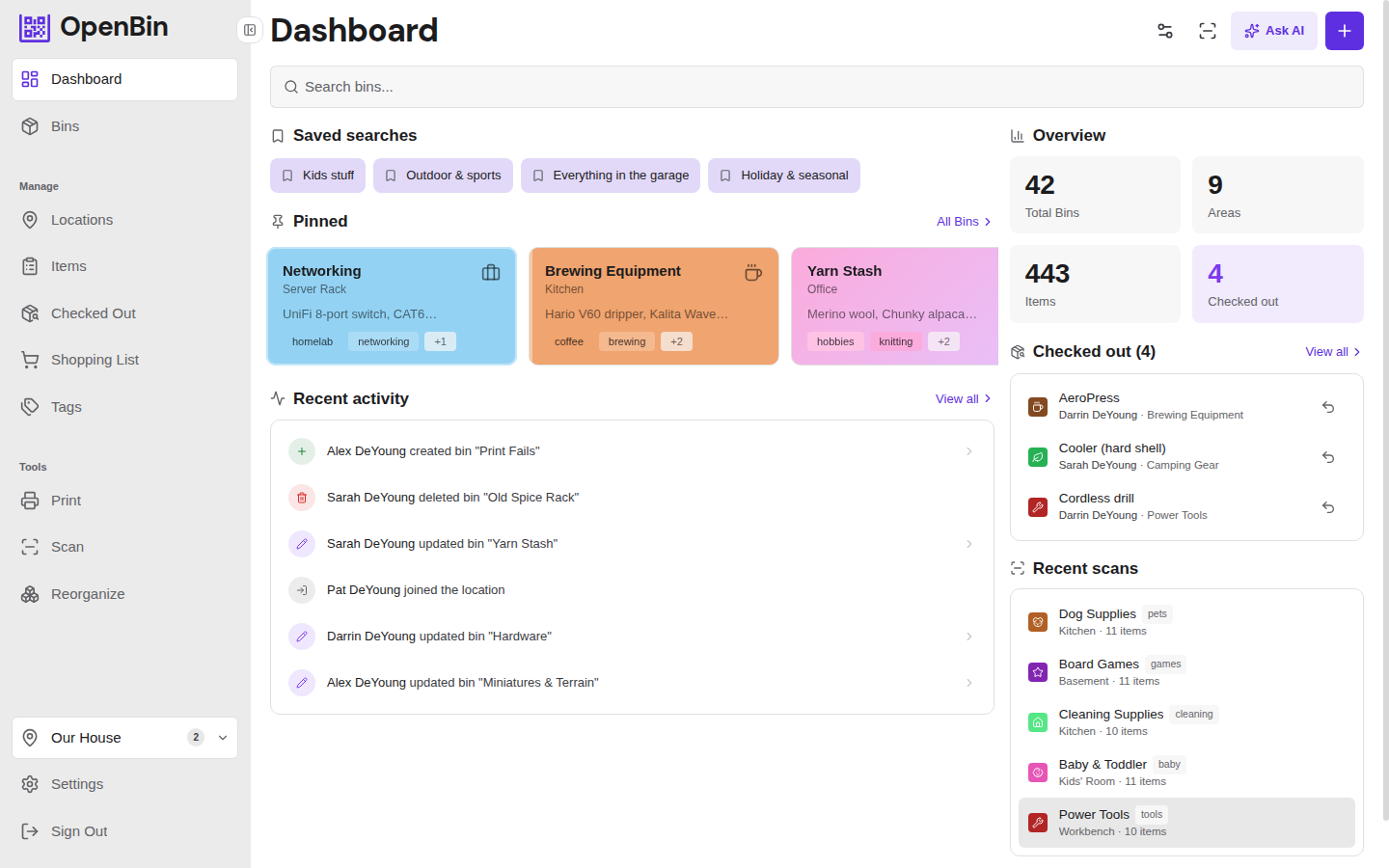Apply the Outdoor & sports saved search
Image resolution: width=1389 pixels, height=868 pixels.
coord(443,176)
